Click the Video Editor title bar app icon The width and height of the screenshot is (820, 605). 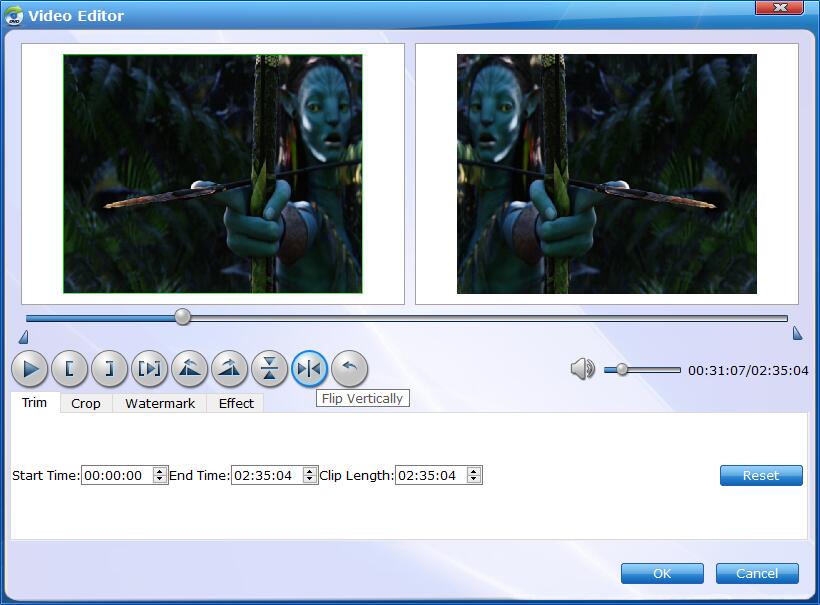click(14, 15)
